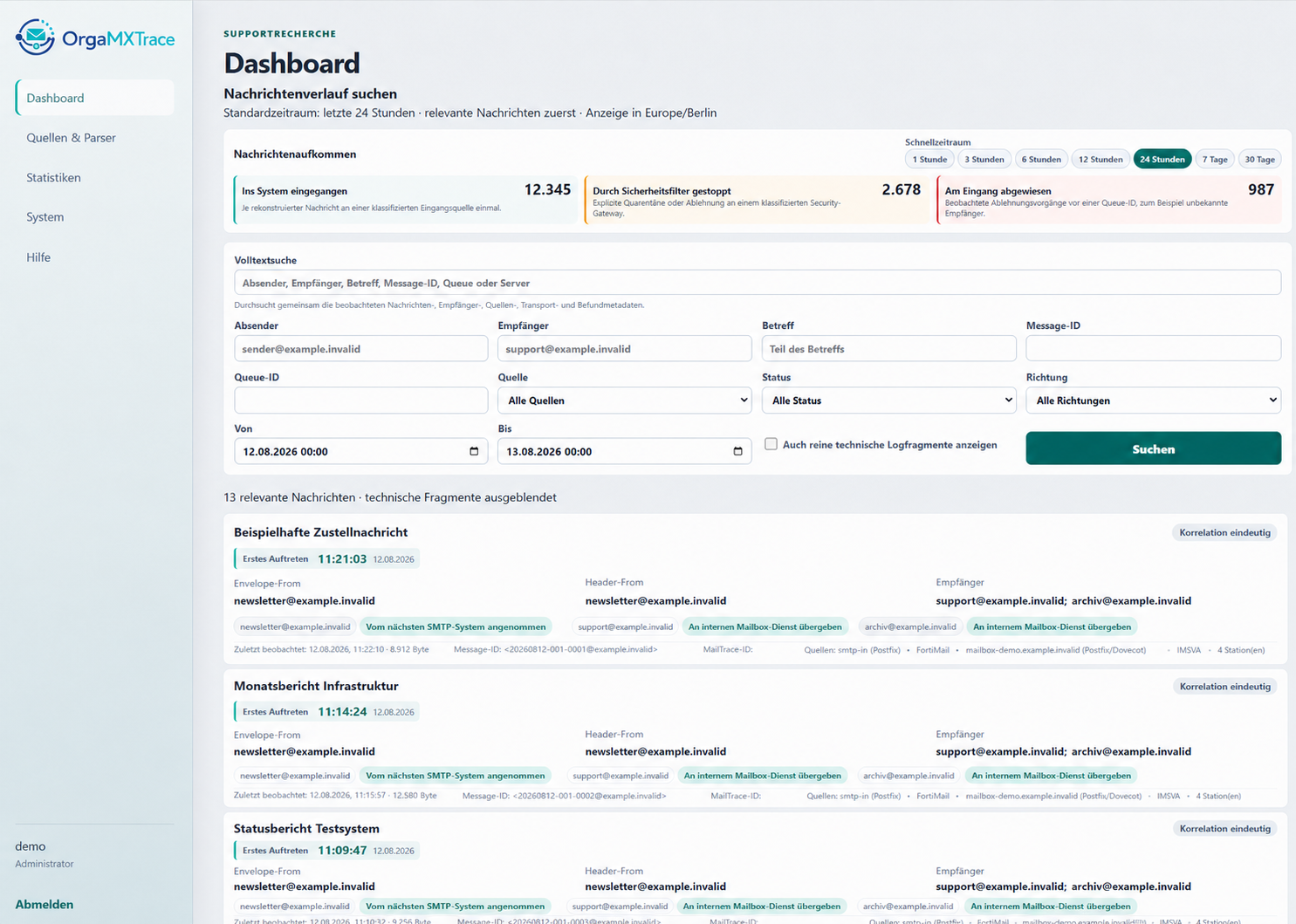Viewport: 1296px width, 924px height.
Task: Focus the Volltextsuche input field
Action: pos(758,283)
